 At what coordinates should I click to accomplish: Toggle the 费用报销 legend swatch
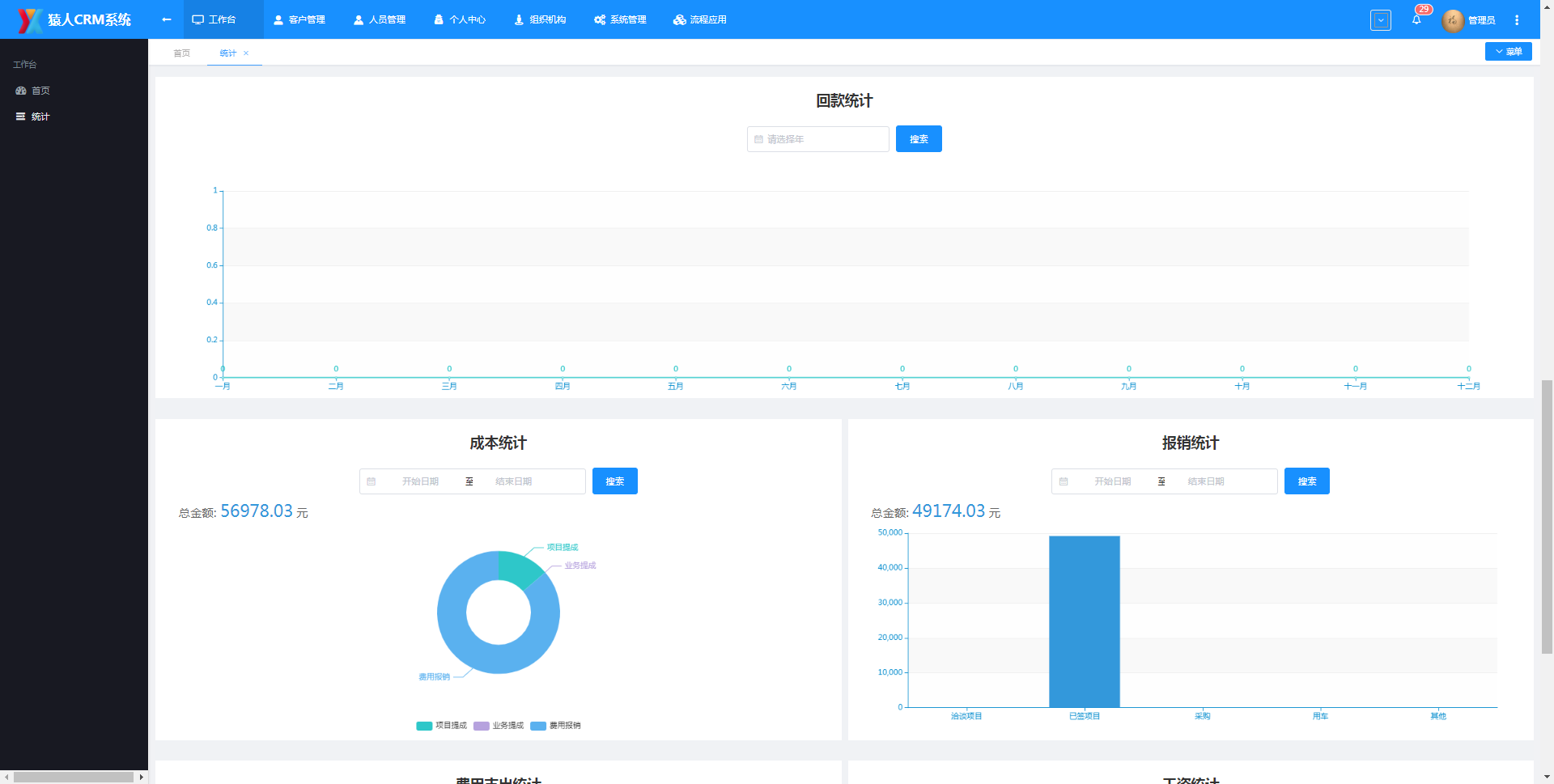point(538,726)
